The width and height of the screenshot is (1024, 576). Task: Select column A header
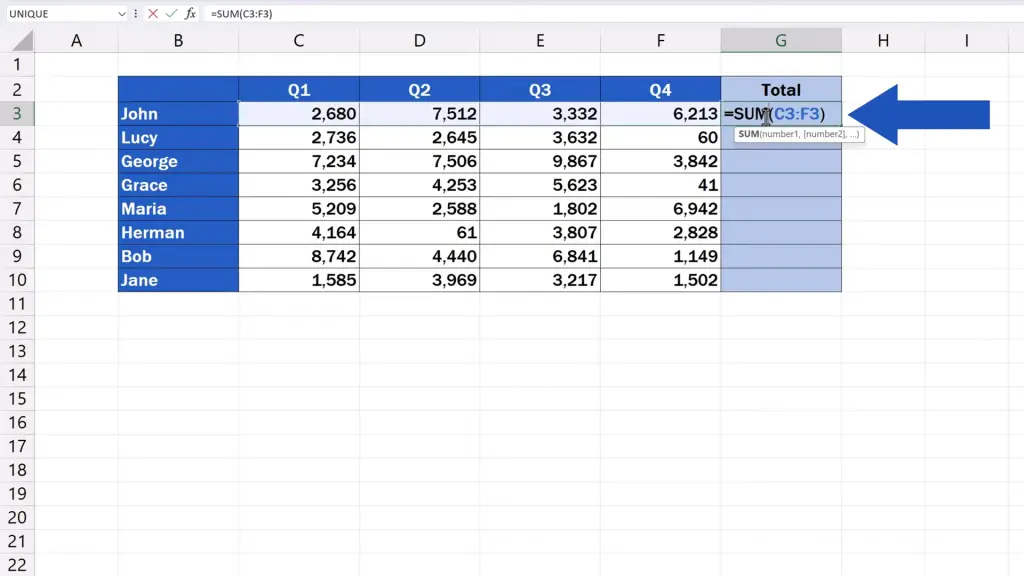tap(76, 40)
